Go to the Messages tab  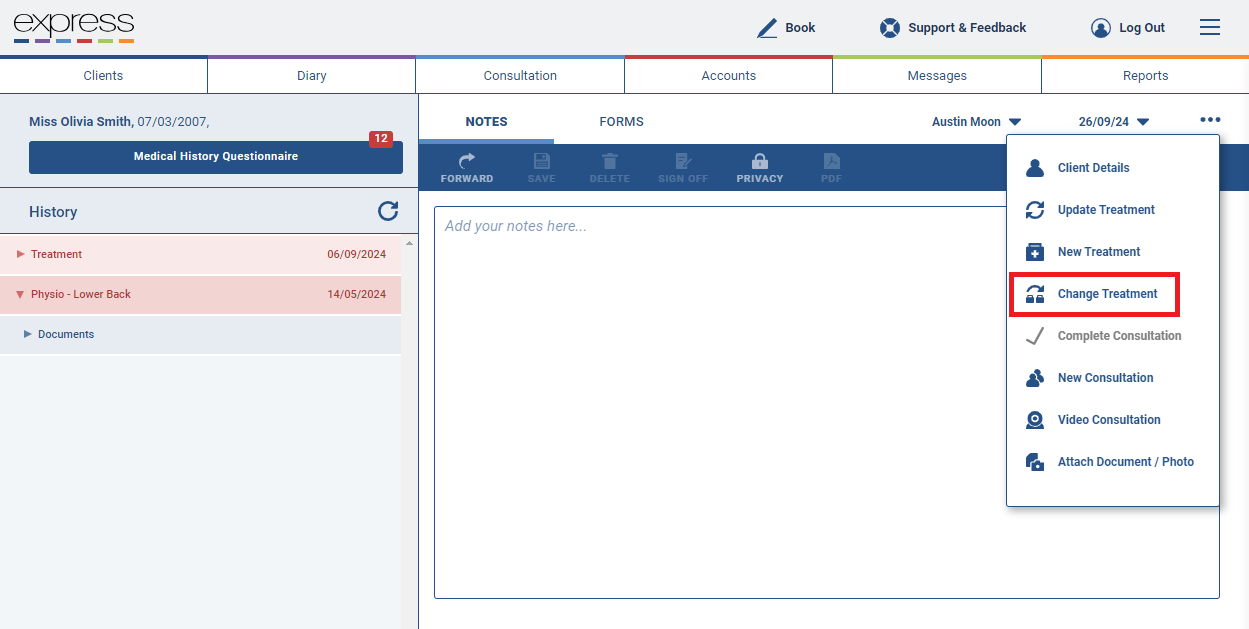pyautogui.click(x=937, y=76)
